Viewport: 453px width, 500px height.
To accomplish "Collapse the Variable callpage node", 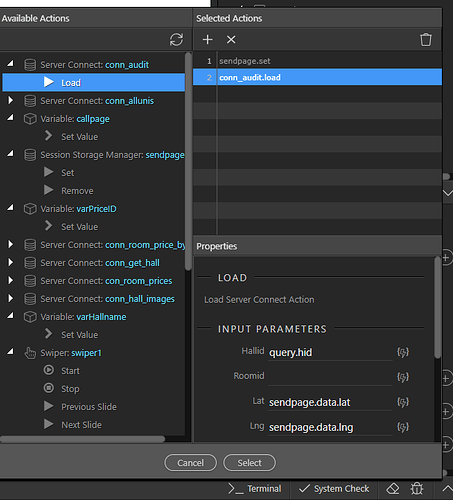I will (x=11, y=118).
